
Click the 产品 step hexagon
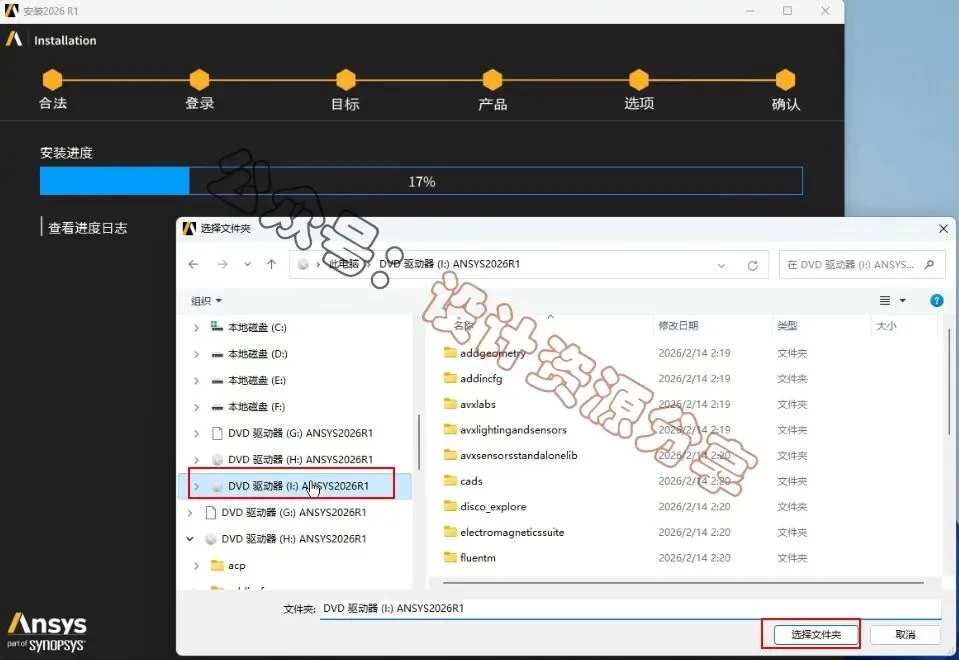click(x=492, y=80)
